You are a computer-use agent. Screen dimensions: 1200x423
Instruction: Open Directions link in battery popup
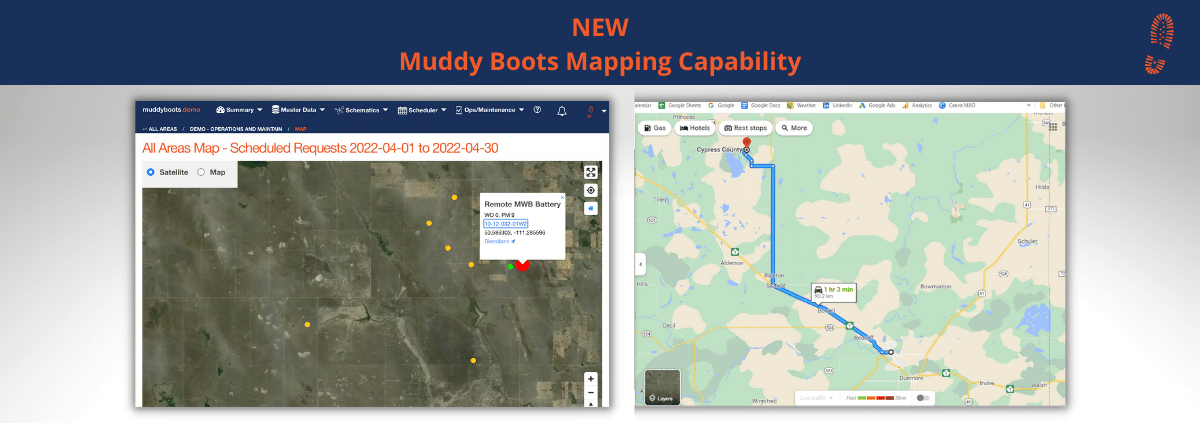click(x=499, y=241)
